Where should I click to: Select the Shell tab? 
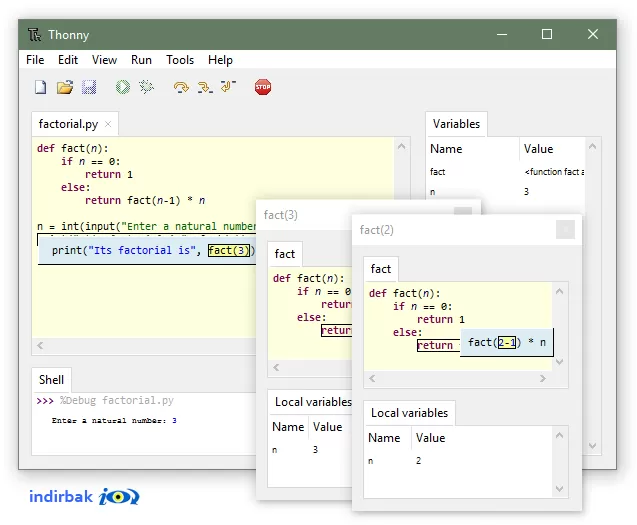(51, 380)
